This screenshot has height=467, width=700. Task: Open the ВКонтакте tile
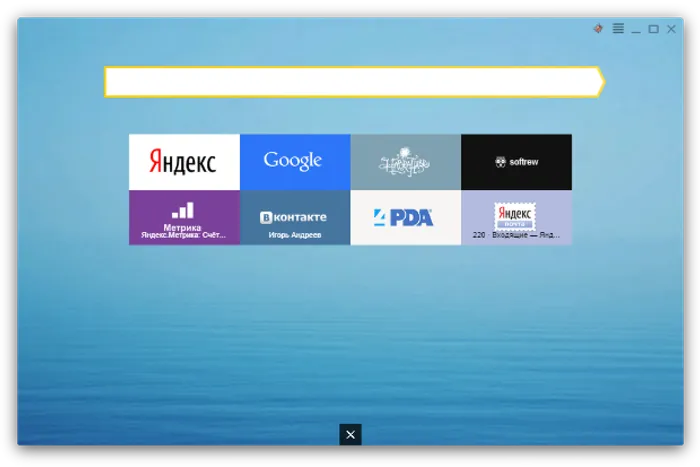tap(295, 217)
